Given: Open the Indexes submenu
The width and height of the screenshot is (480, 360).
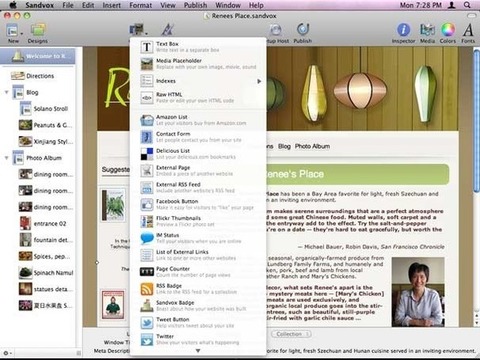Looking at the screenshot, I should [x=198, y=81].
